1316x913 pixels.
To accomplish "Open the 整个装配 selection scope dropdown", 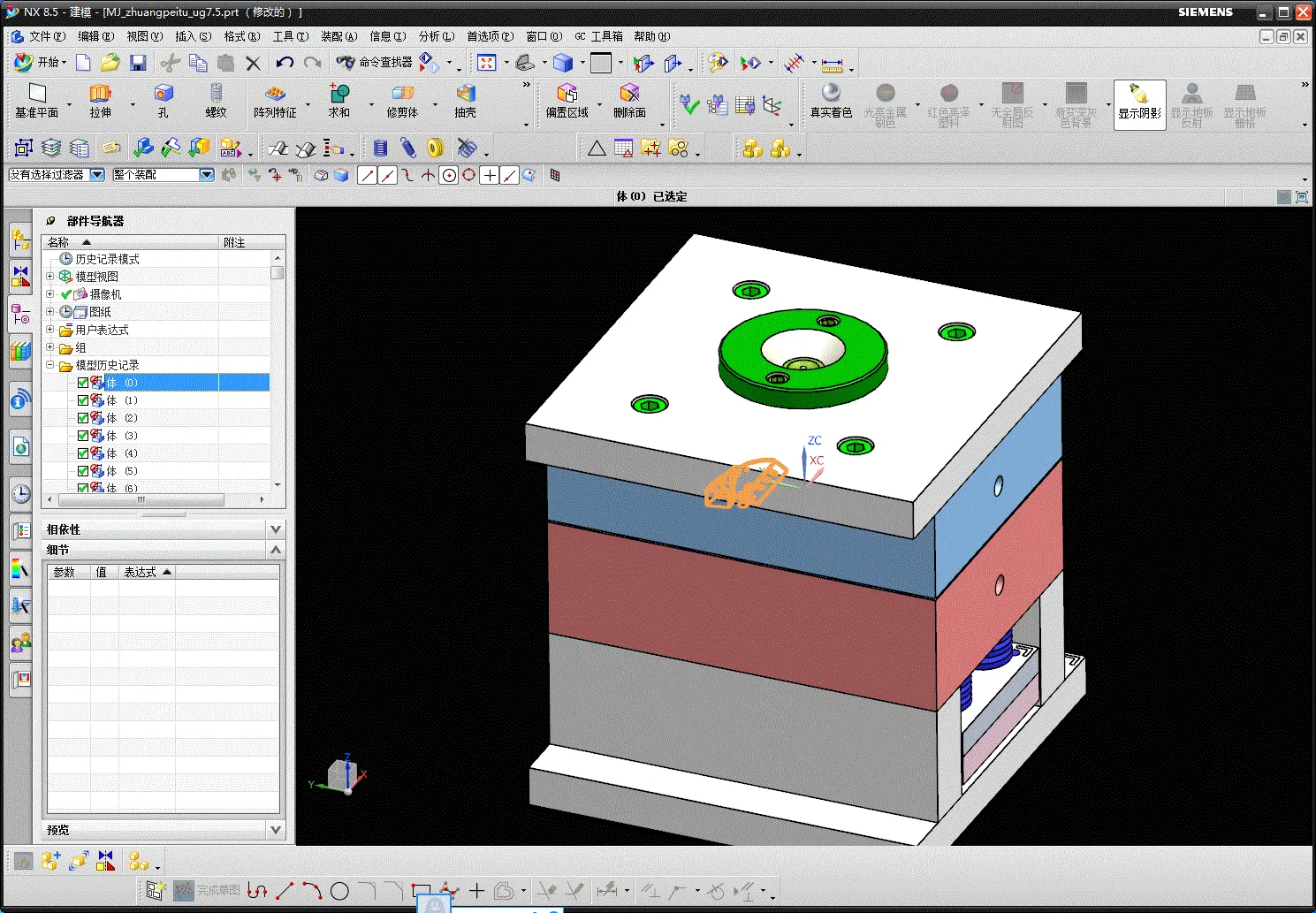I will (207, 175).
